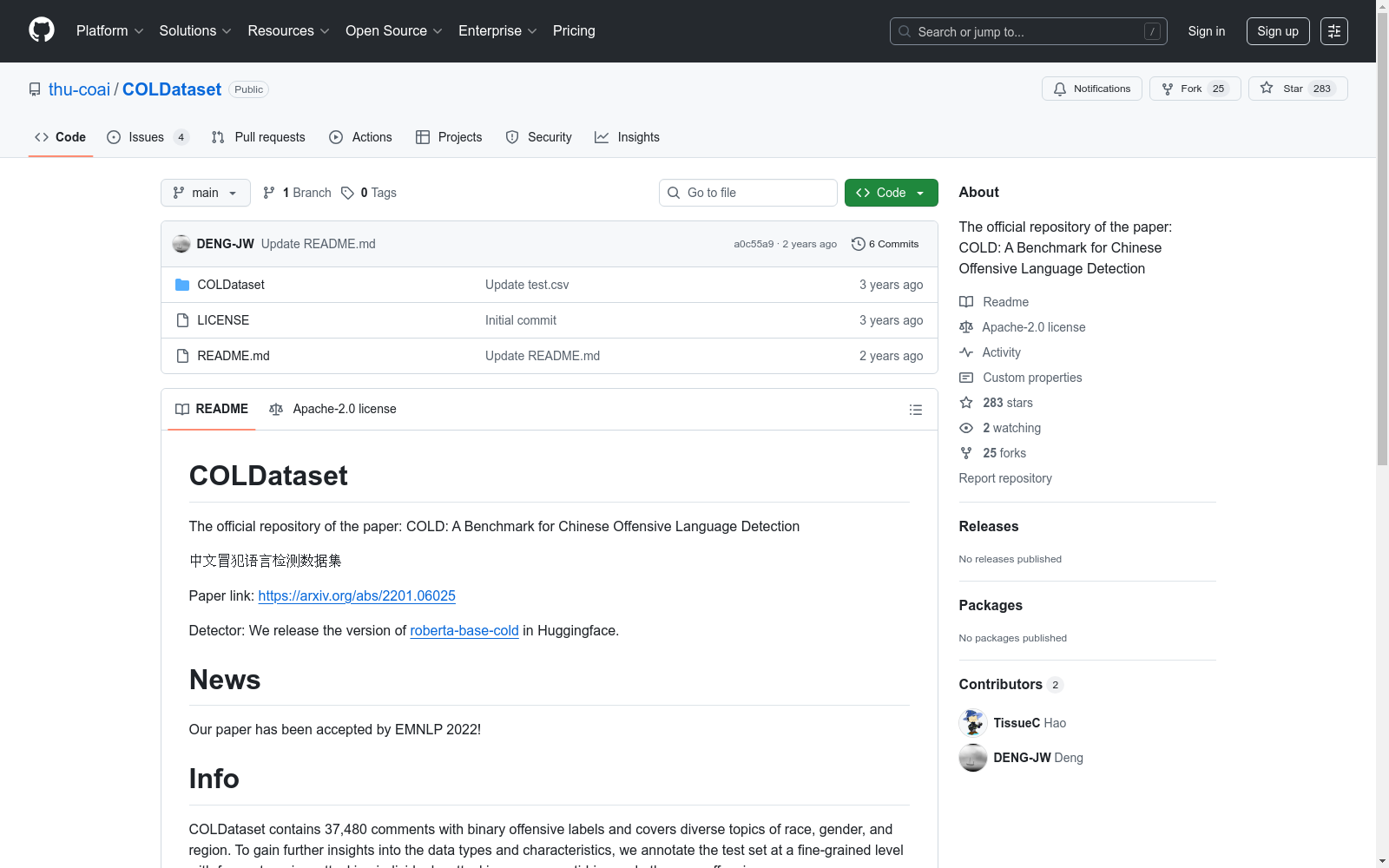Click the star icon beside 283 stars
The image size is (1389, 868).
[966, 403]
